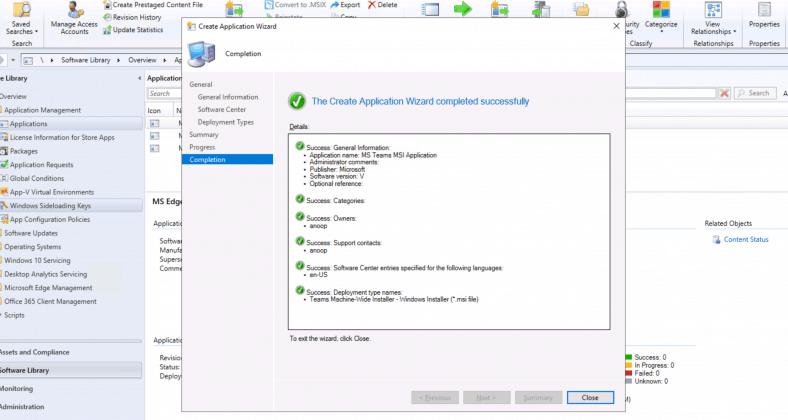This screenshot has height=420, width=788.
Task: Click the padlock security icon in ribbon
Action: (x=622, y=9)
